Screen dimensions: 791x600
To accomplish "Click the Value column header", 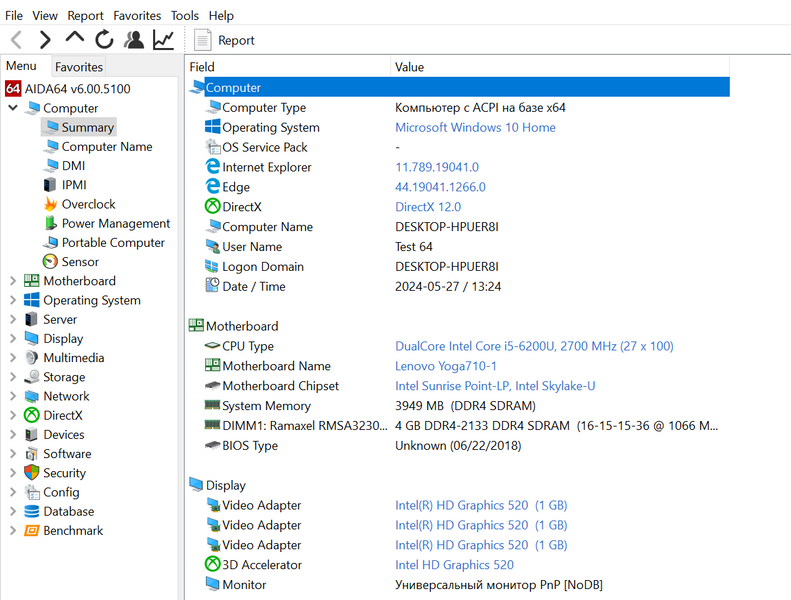I will click(x=560, y=67).
